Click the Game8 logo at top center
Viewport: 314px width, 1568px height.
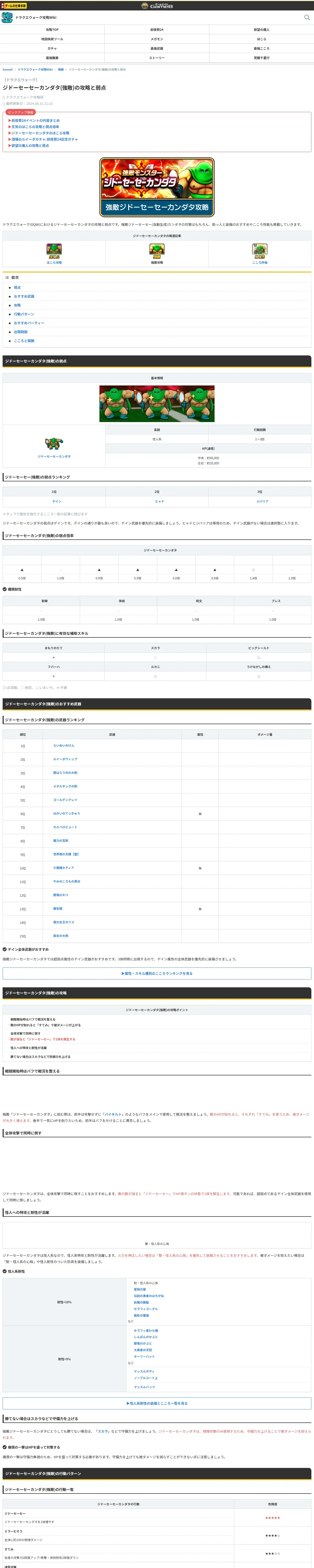[x=157, y=5]
